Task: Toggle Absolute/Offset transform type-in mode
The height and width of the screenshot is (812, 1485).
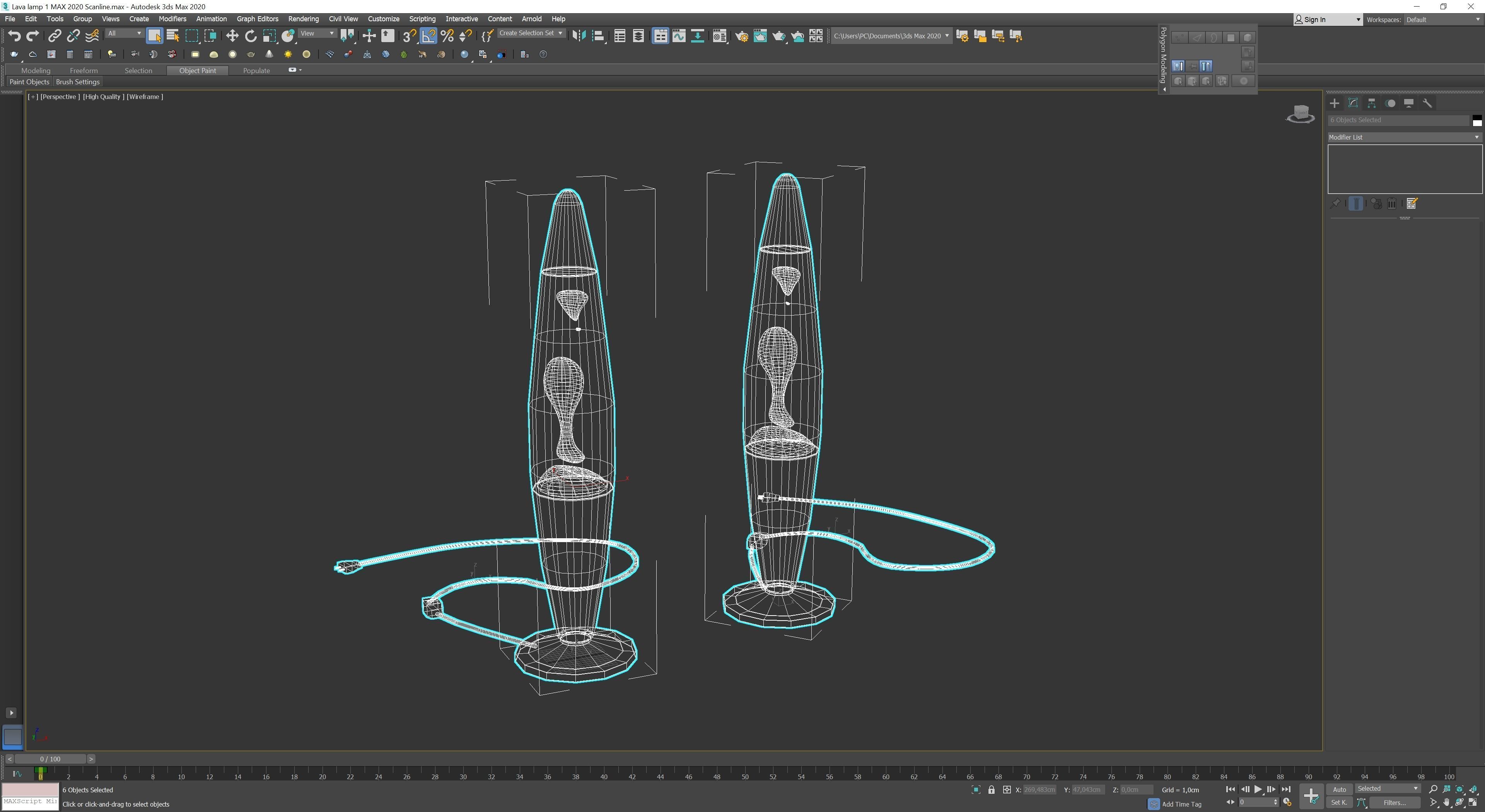Action: [x=1007, y=790]
